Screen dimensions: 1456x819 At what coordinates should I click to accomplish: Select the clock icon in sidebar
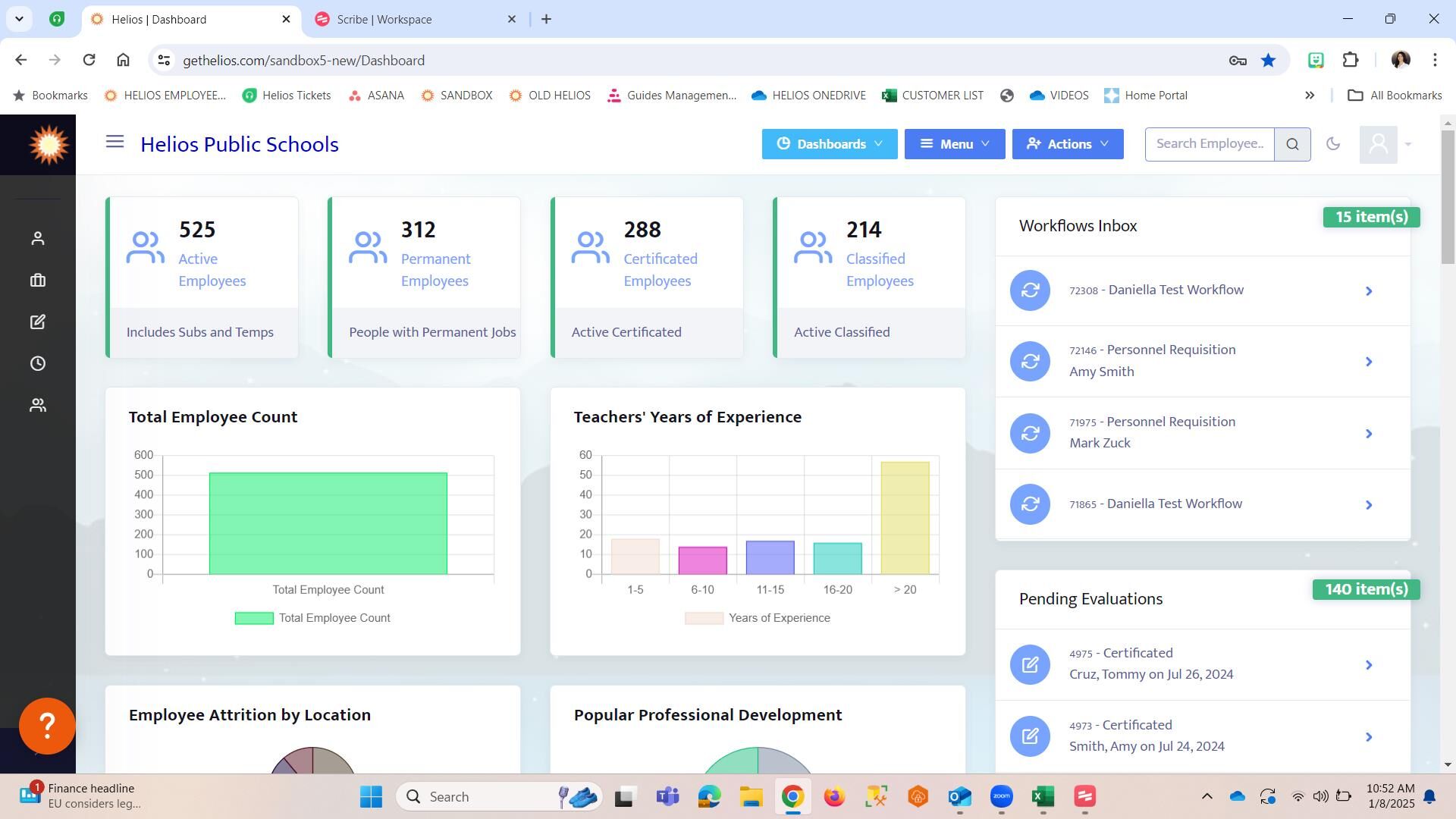(37, 364)
